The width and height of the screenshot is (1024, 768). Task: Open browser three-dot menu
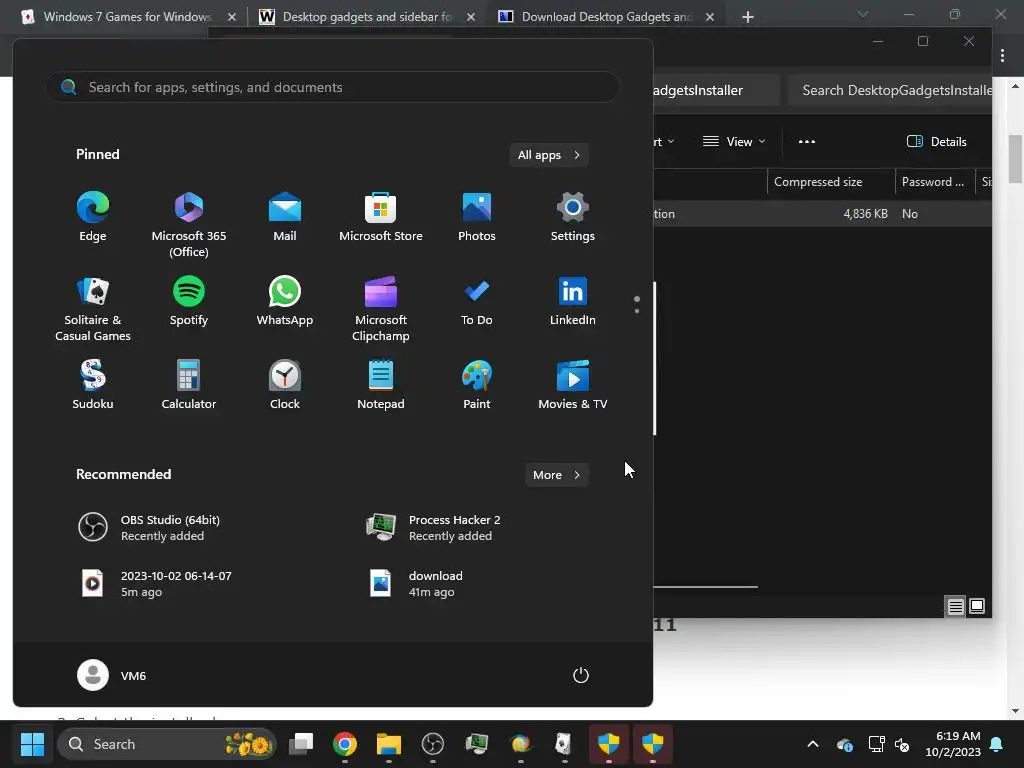[1002, 56]
